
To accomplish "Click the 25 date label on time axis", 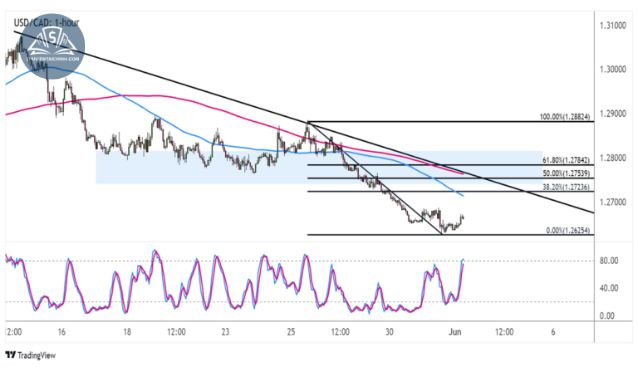I will click(291, 332).
